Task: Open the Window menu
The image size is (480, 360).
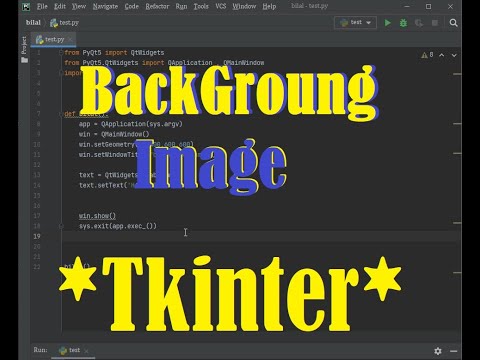Action: point(244,6)
